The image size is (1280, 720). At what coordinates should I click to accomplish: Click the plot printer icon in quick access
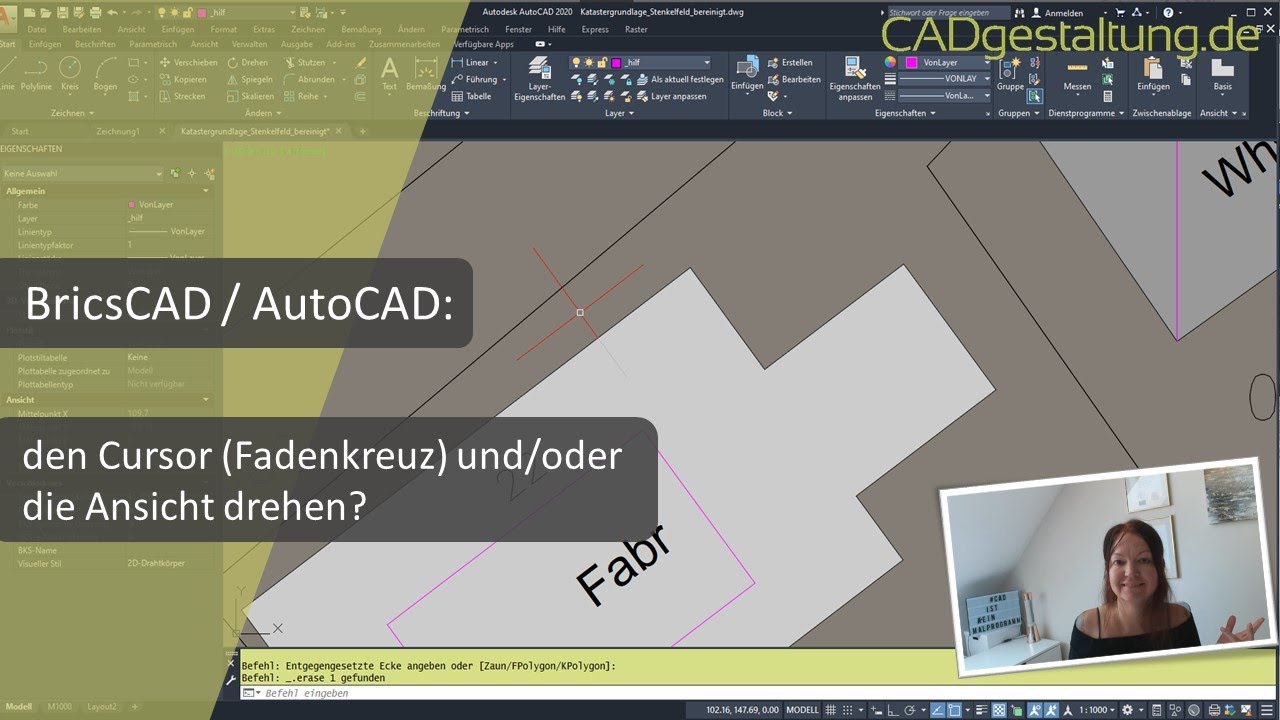tap(94, 12)
